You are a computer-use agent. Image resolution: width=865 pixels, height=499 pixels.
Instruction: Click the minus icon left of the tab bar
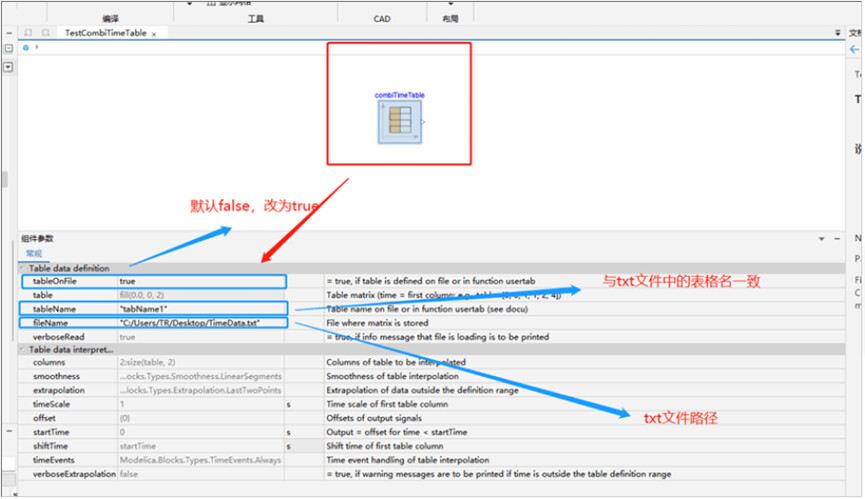pyautogui.click(x=9, y=33)
